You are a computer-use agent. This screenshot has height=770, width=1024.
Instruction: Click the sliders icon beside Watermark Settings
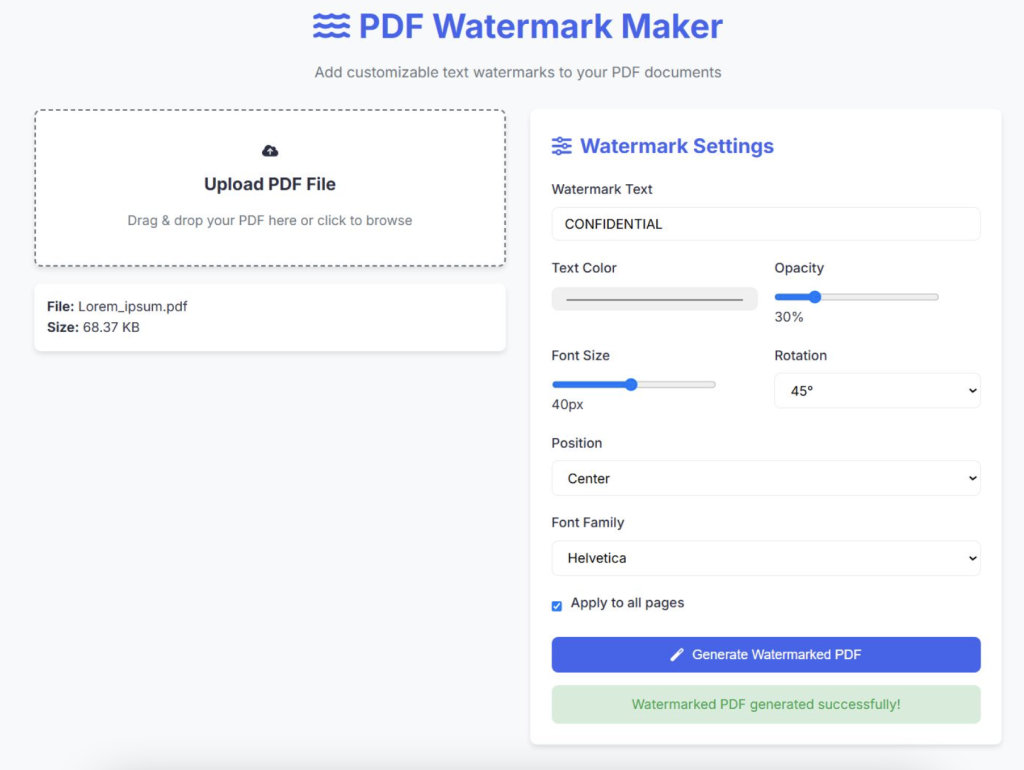point(563,146)
